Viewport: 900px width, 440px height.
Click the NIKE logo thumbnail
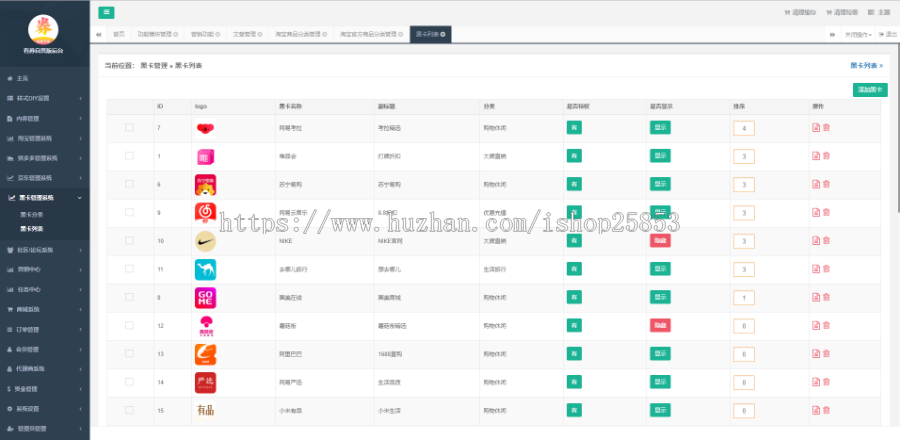(205, 241)
